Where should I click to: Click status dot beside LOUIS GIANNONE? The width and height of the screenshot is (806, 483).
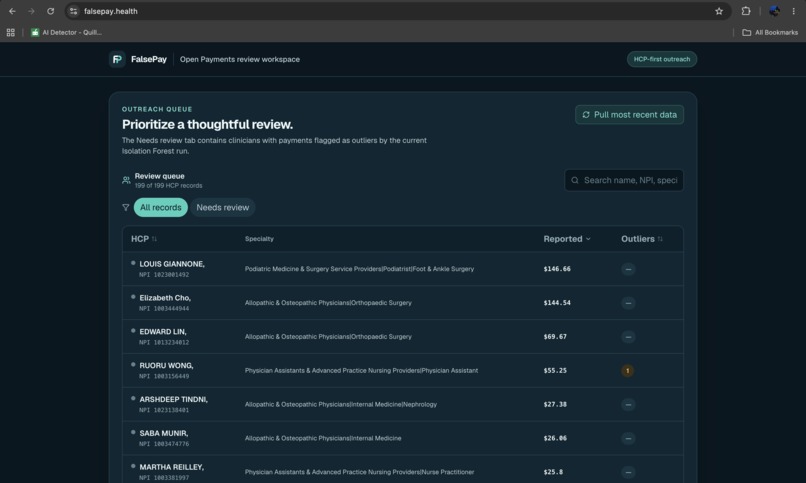(133, 263)
